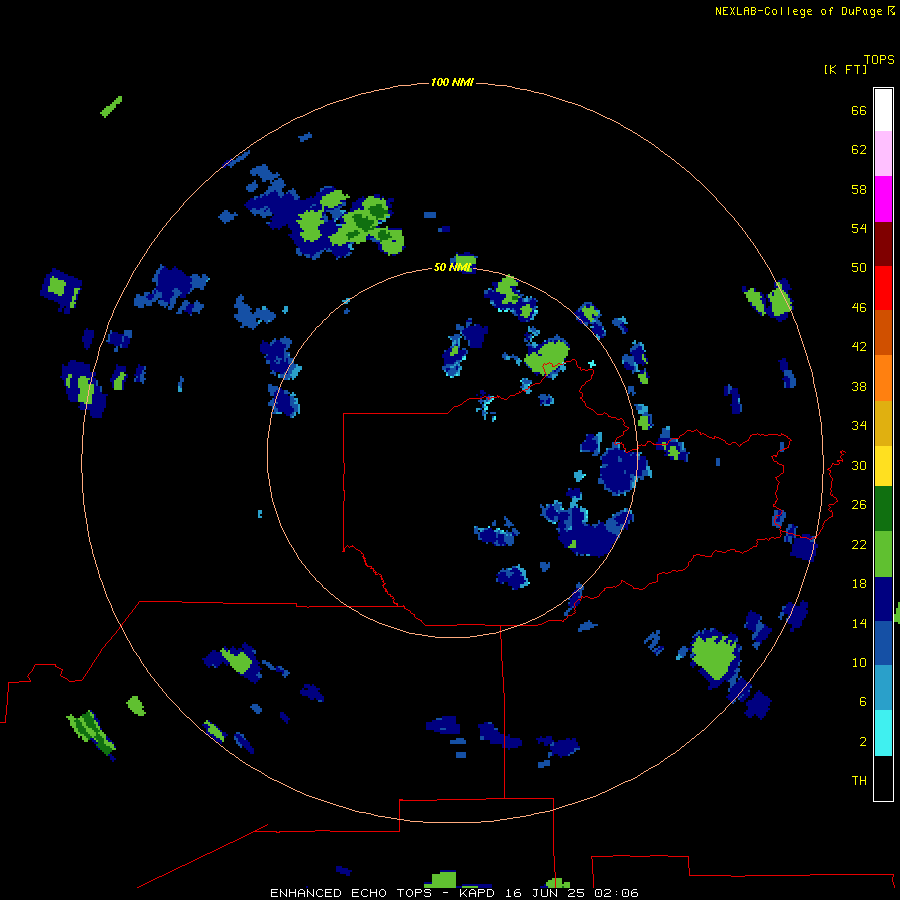Click the dark navy legend swatch

click(883, 599)
